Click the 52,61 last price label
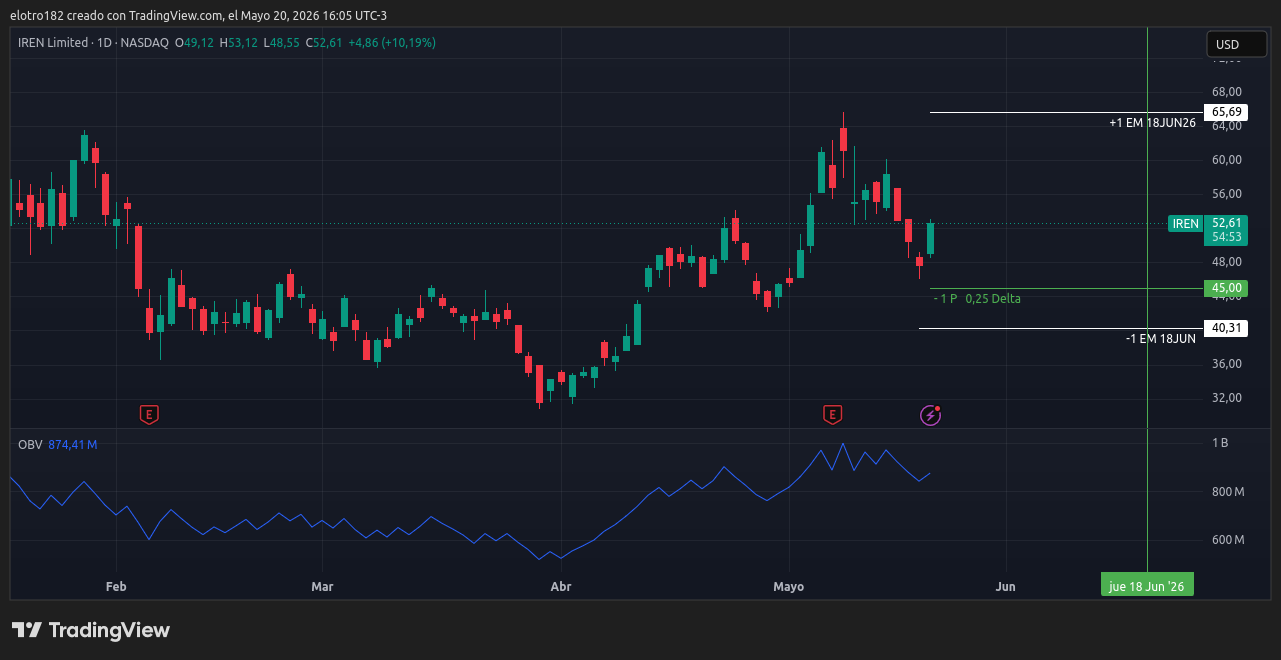 click(1226, 223)
